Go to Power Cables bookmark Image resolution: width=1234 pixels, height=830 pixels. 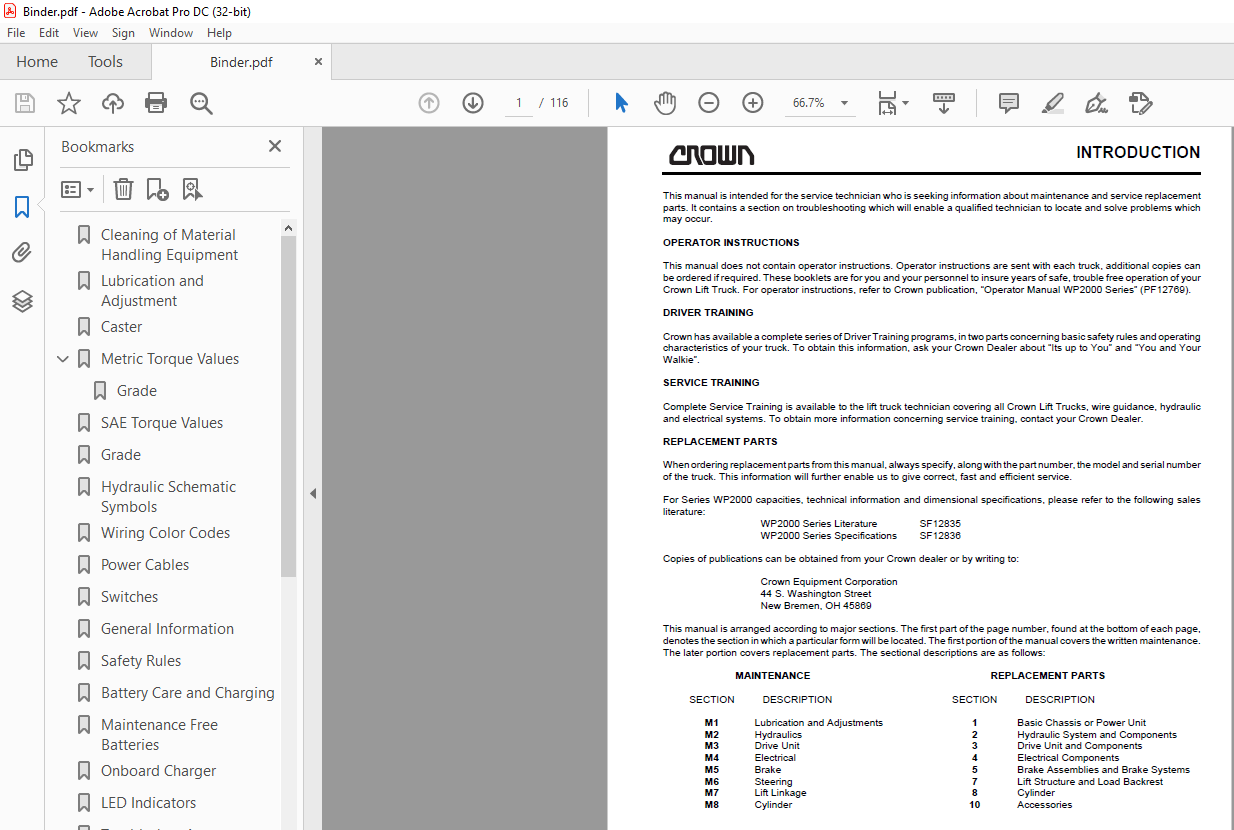145,565
